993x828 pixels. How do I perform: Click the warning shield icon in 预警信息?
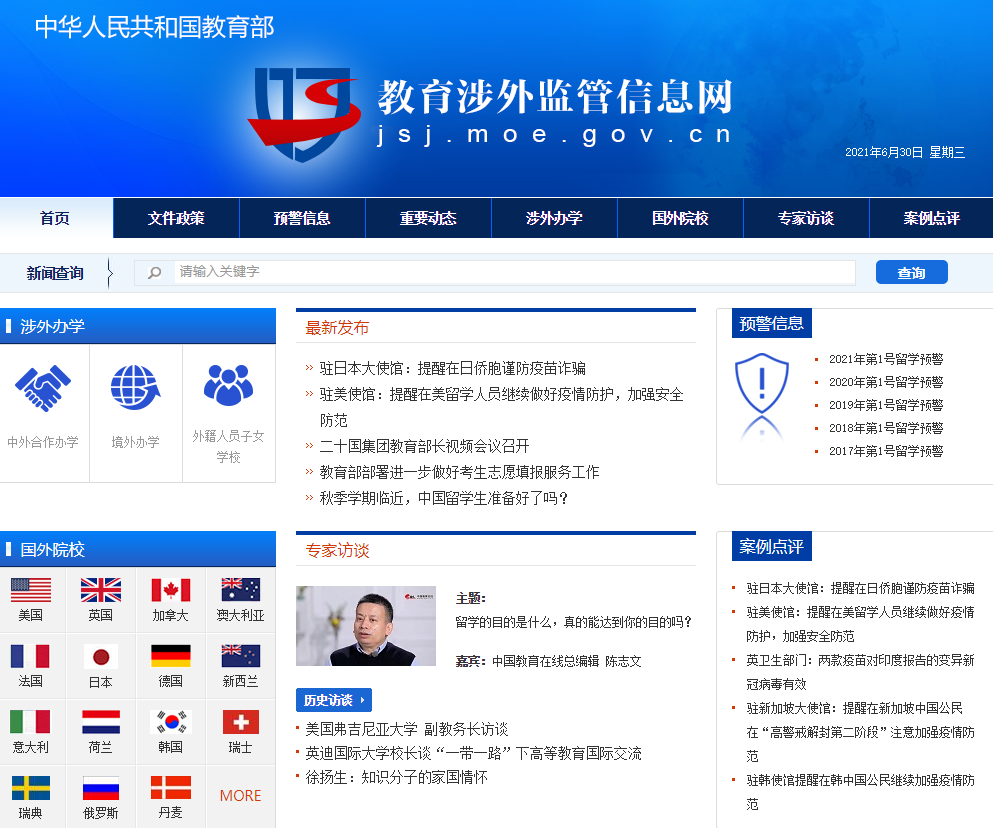pyautogui.click(x=762, y=384)
